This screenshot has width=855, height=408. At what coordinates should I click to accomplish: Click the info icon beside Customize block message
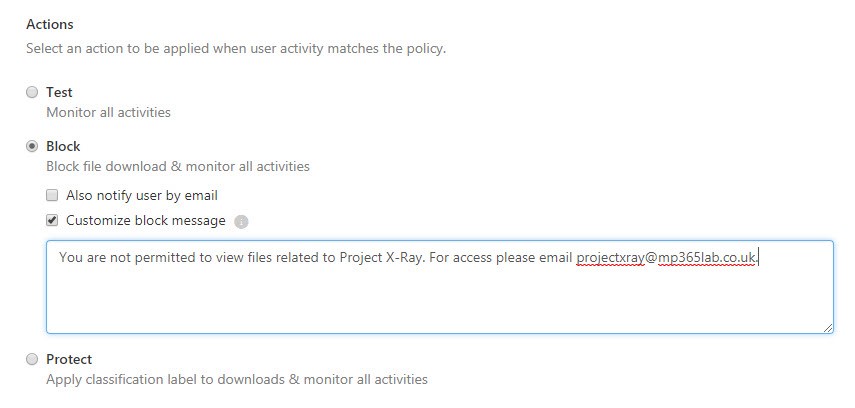click(241, 222)
